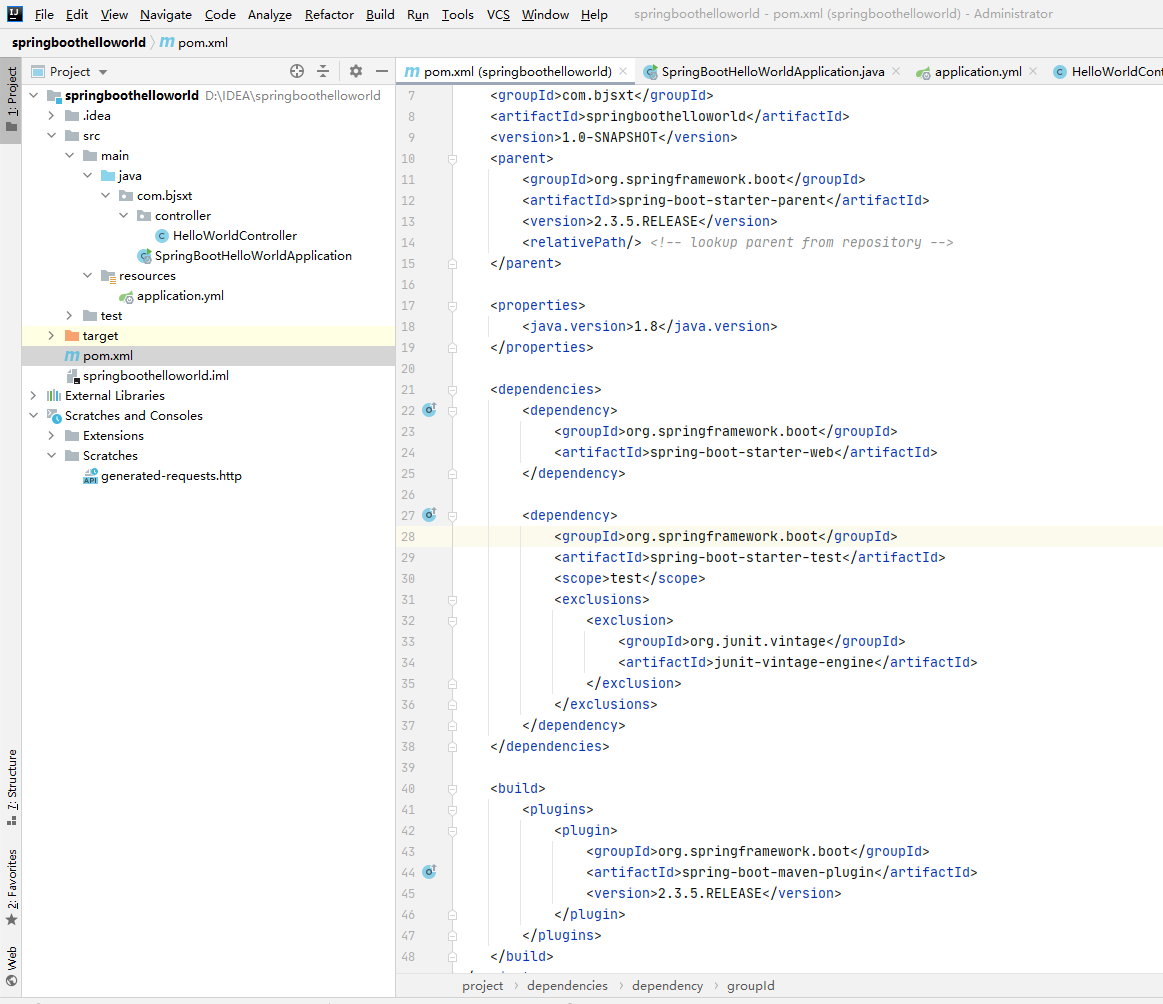Expand the target folder
Image resolution: width=1163 pixels, height=1004 pixels.
[x=51, y=336]
